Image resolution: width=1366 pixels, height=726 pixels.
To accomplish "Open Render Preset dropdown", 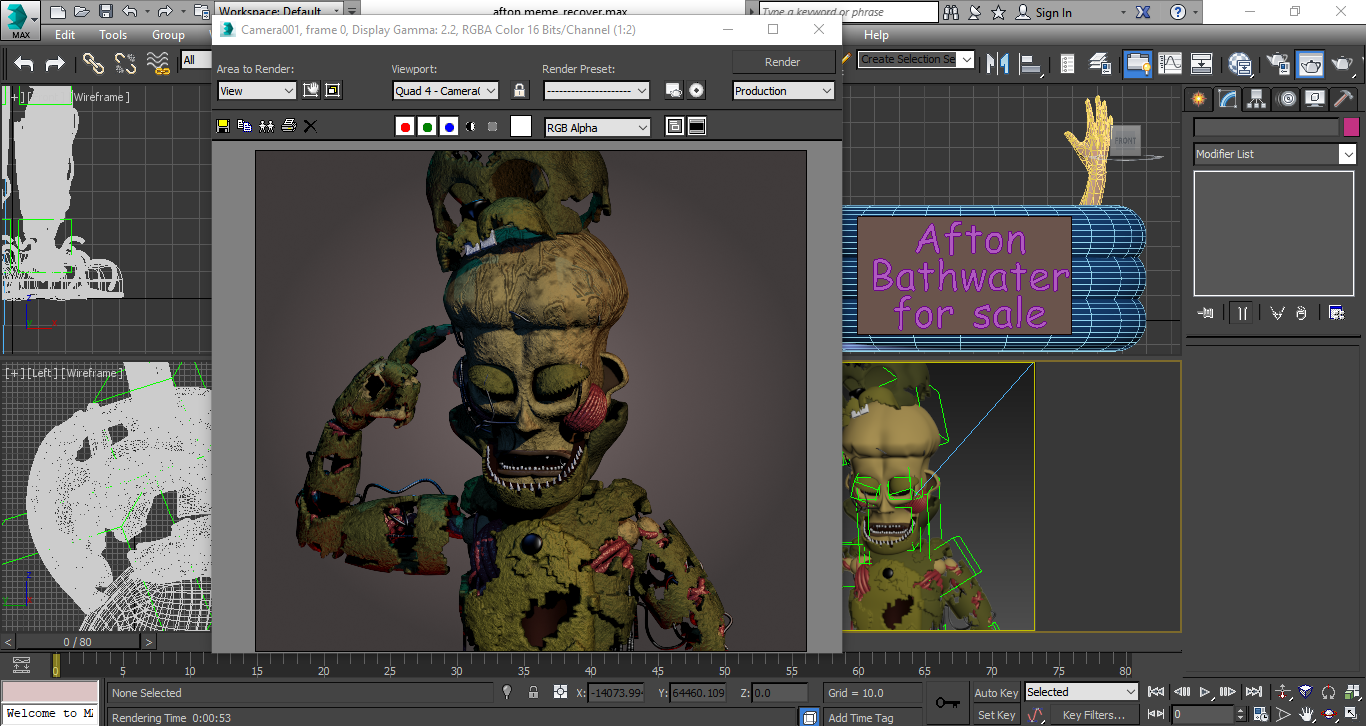I will [x=597, y=91].
